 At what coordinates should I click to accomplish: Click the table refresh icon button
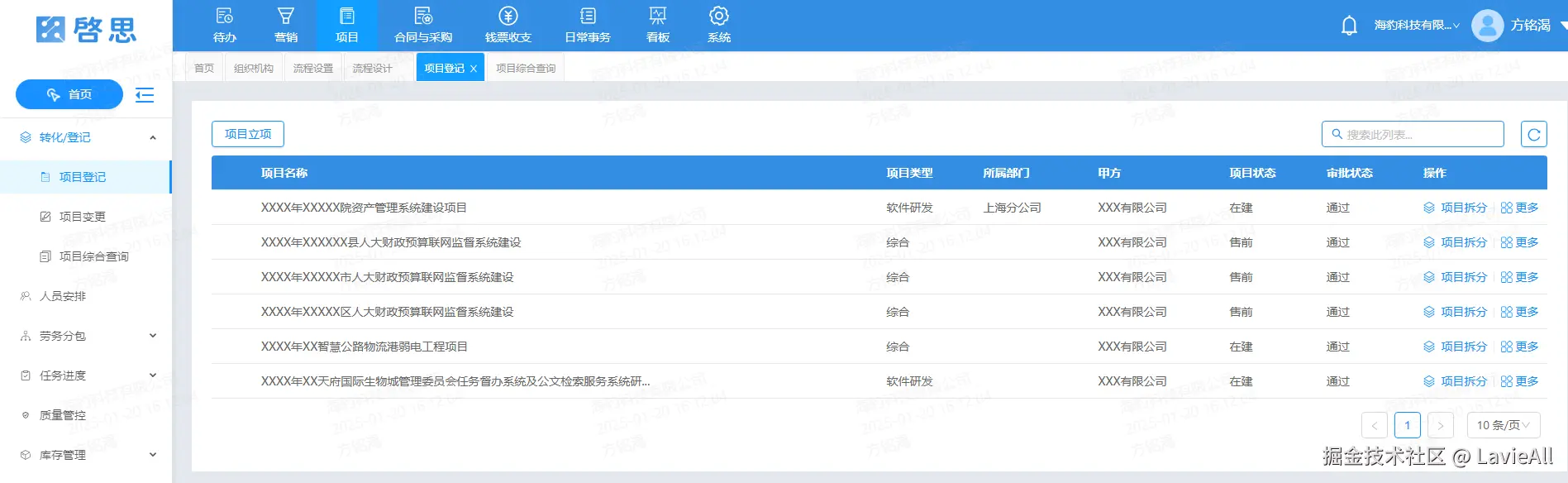pyautogui.click(x=1534, y=134)
